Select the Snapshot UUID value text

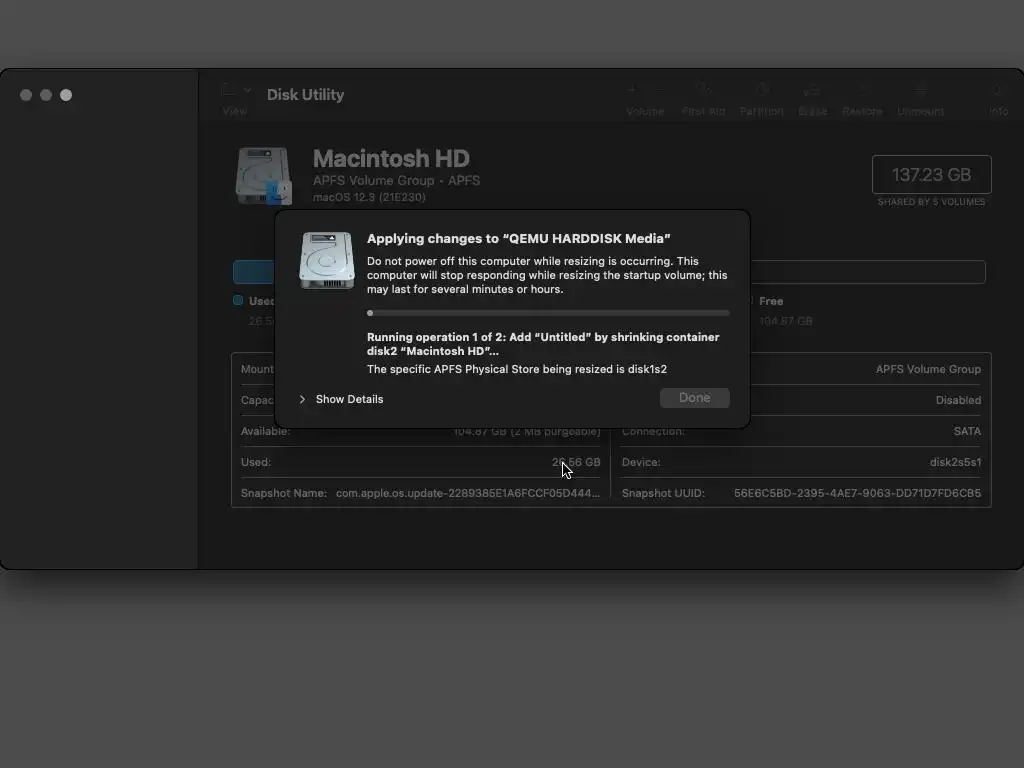(857, 493)
